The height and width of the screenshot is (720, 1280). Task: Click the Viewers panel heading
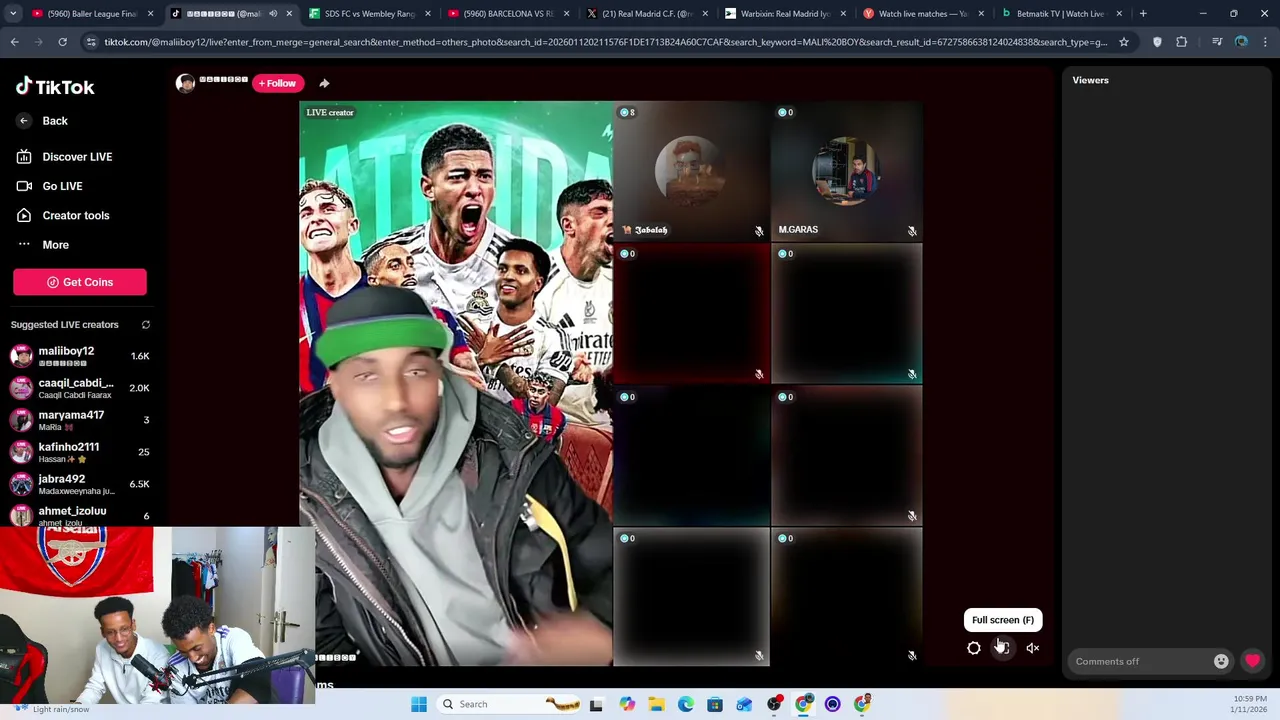click(x=1090, y=80)
